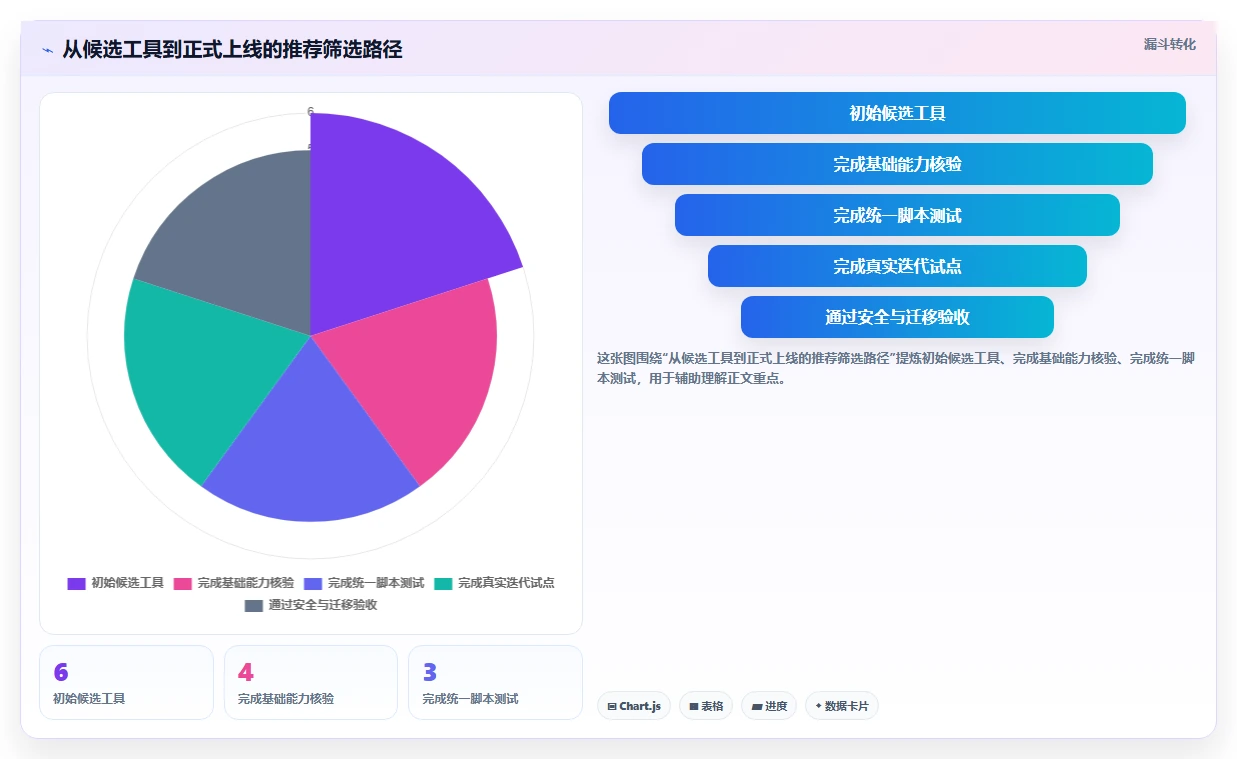This screenshot has height=759, width=1237.
Task: Toggle 完成基础能力核验 legend pink swatch
Action: (183, 583)
